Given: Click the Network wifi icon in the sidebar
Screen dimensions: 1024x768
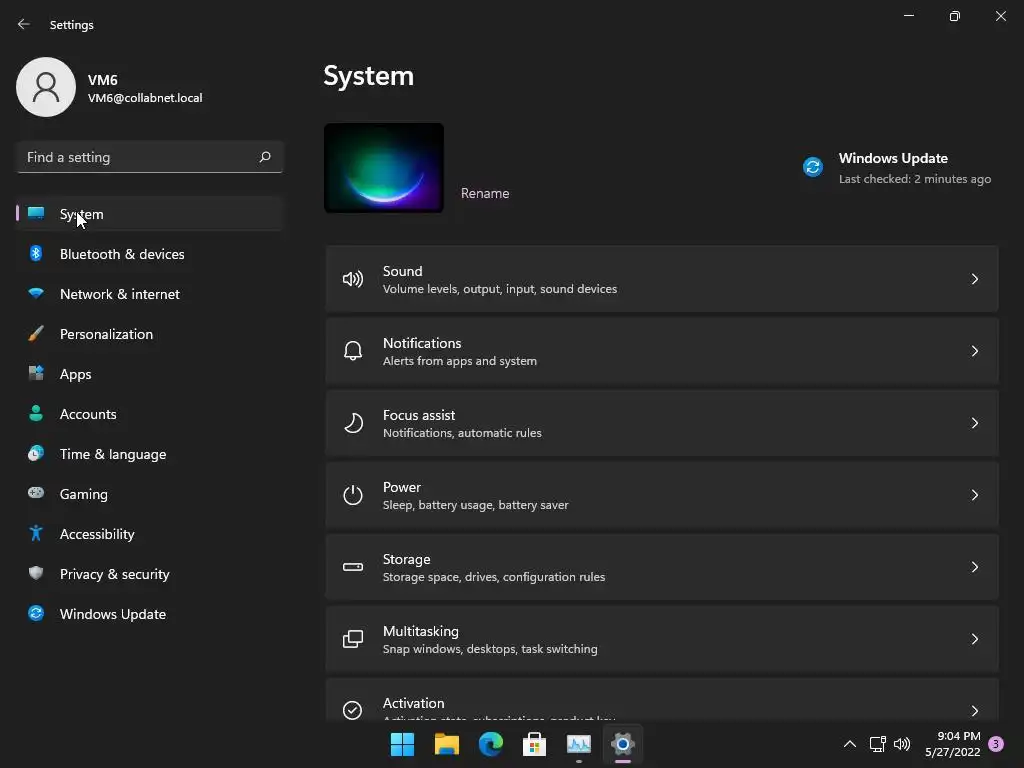Looking at the screenshot, I should [x=36, y=293].
